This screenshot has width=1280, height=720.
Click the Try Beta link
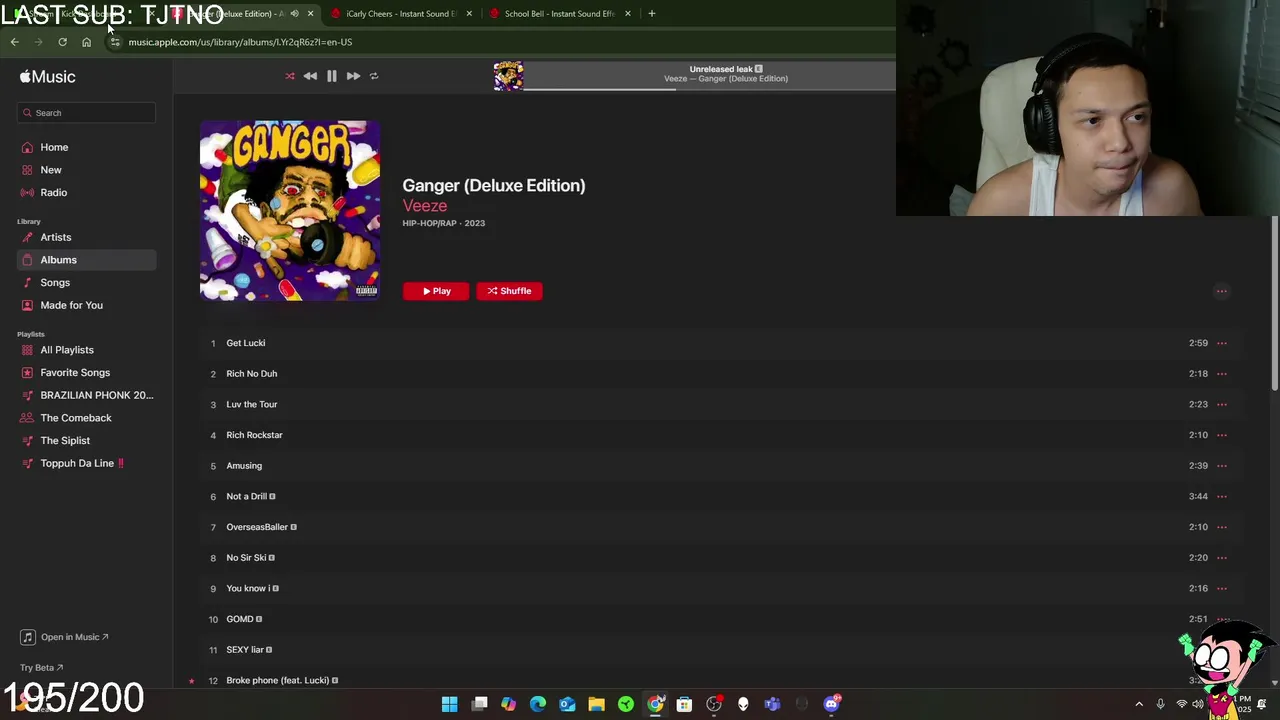point(41,668)
